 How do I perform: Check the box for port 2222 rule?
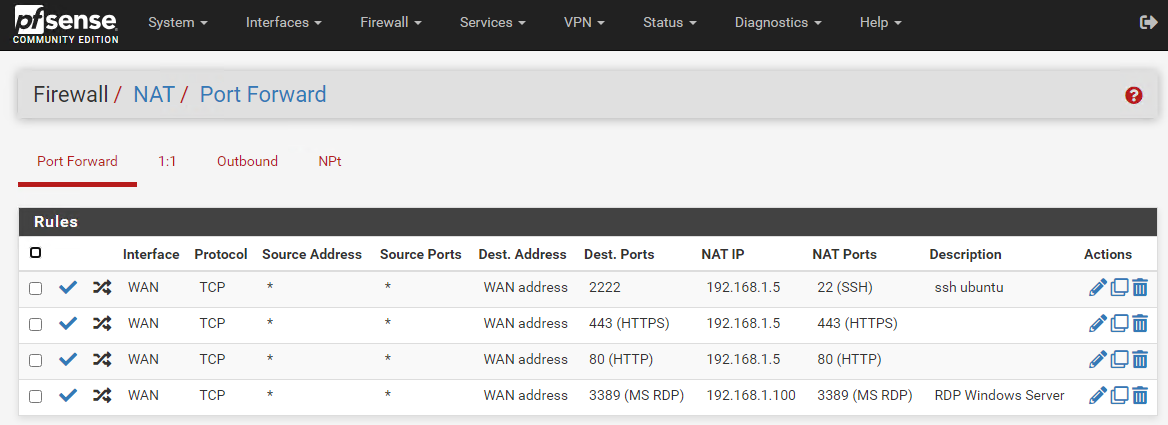(36, 288)
